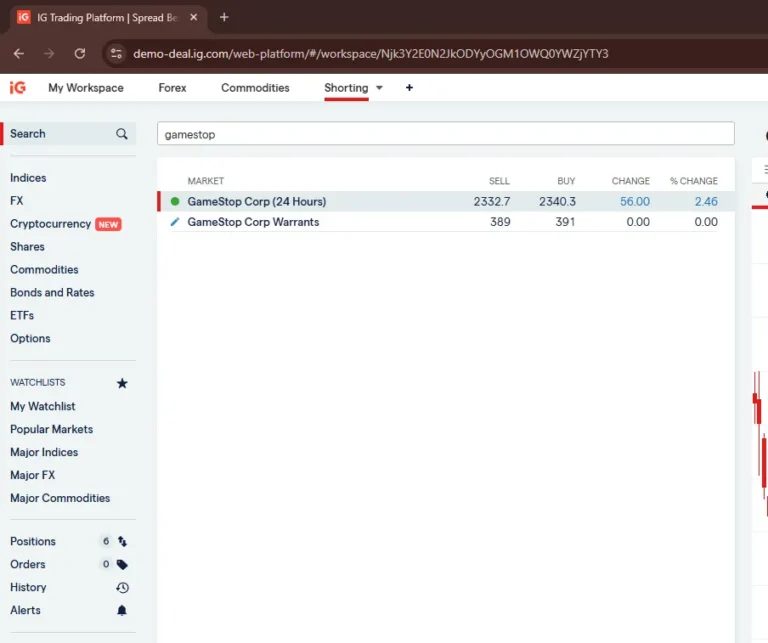
Task: Click the SELL column header
Action: [499, 181]
